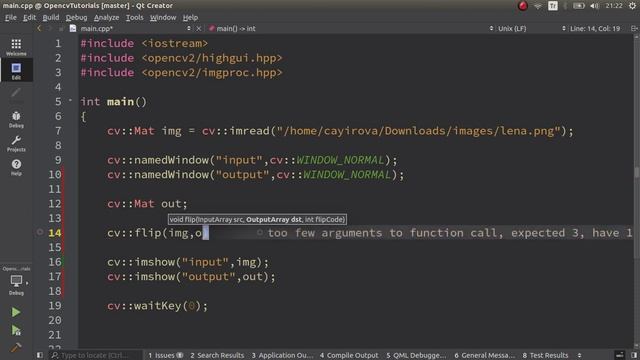Go back in navigation history
Viewport: 640px width, 360px height.
tap(39, 29)
